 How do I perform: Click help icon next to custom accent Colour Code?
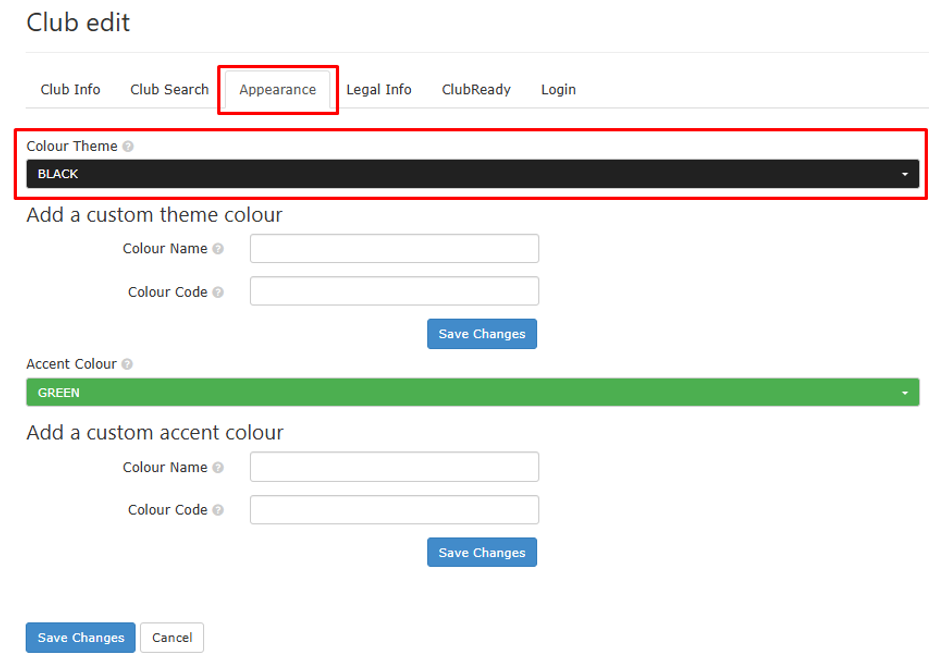pos(218,511)
